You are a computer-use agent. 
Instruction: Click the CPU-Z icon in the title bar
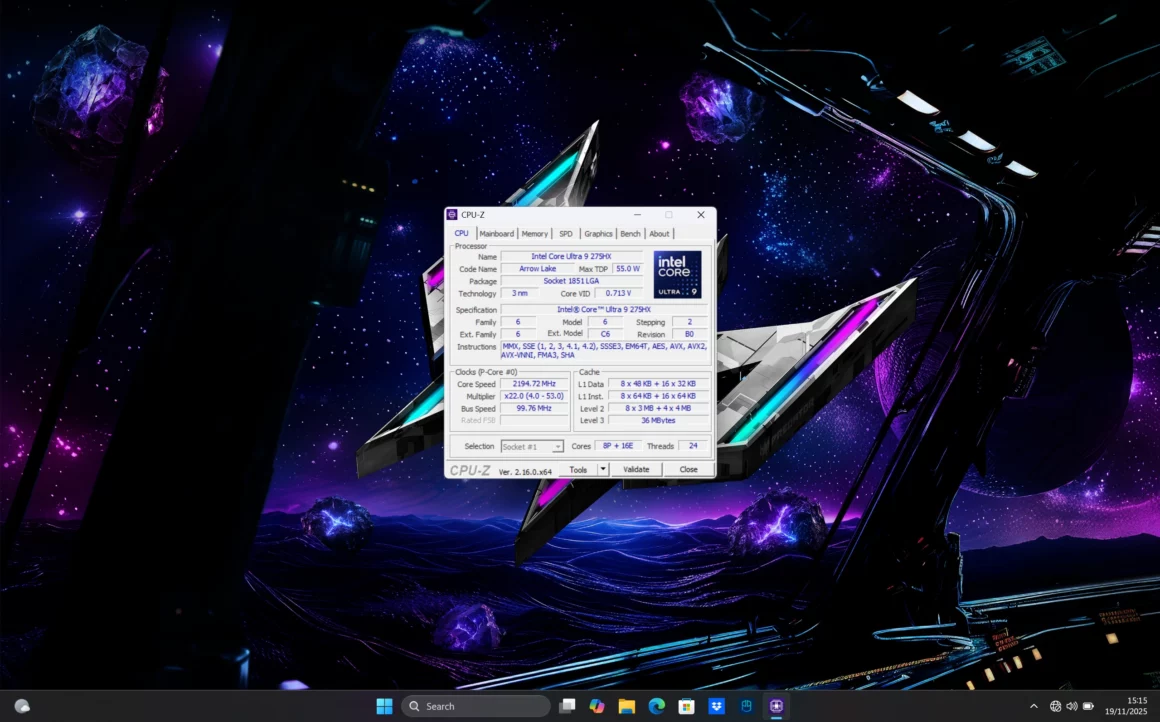(x=452, y=214)
